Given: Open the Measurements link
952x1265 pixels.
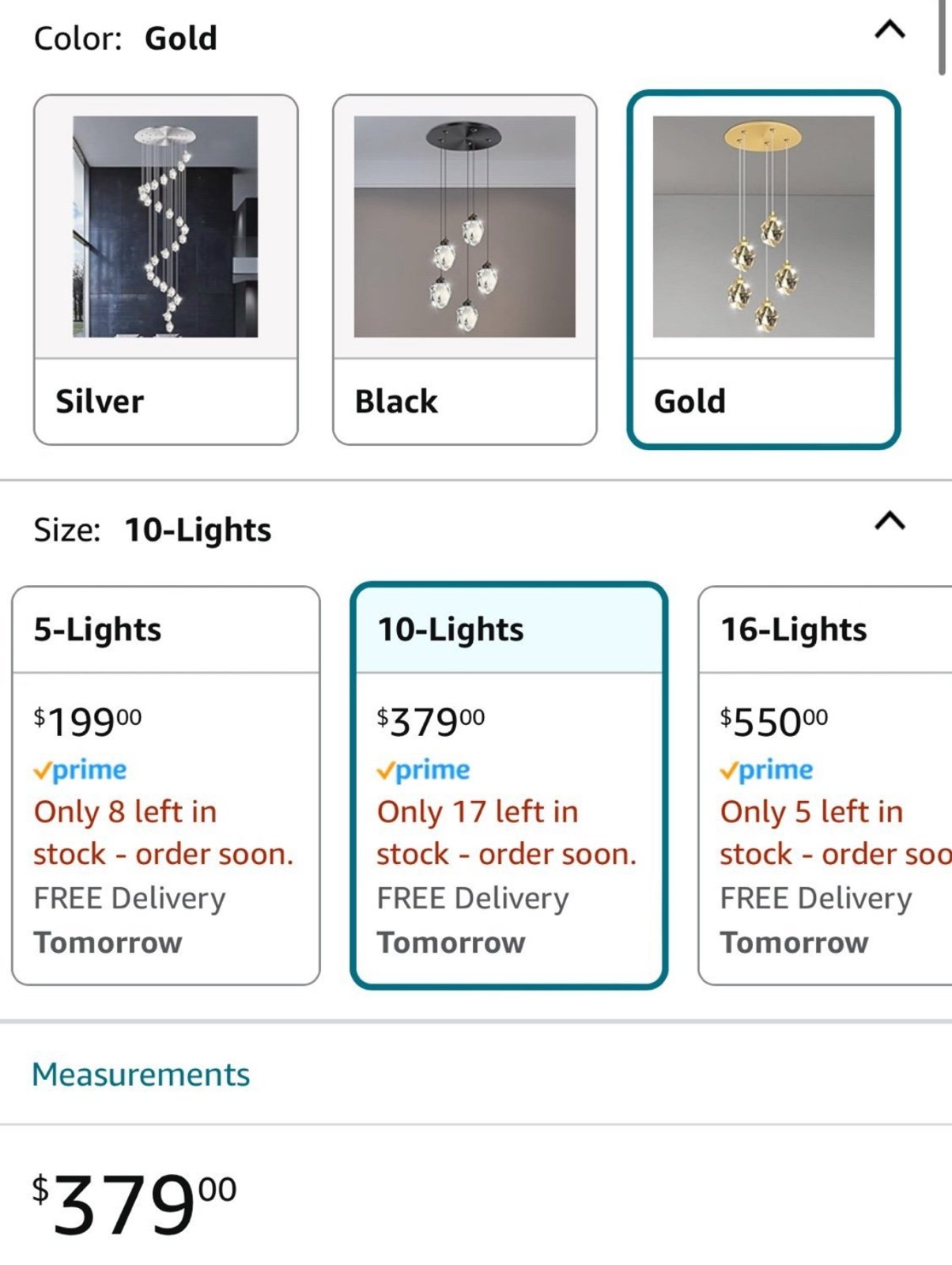Looking at the screenshot, I should coord(141,1074).
